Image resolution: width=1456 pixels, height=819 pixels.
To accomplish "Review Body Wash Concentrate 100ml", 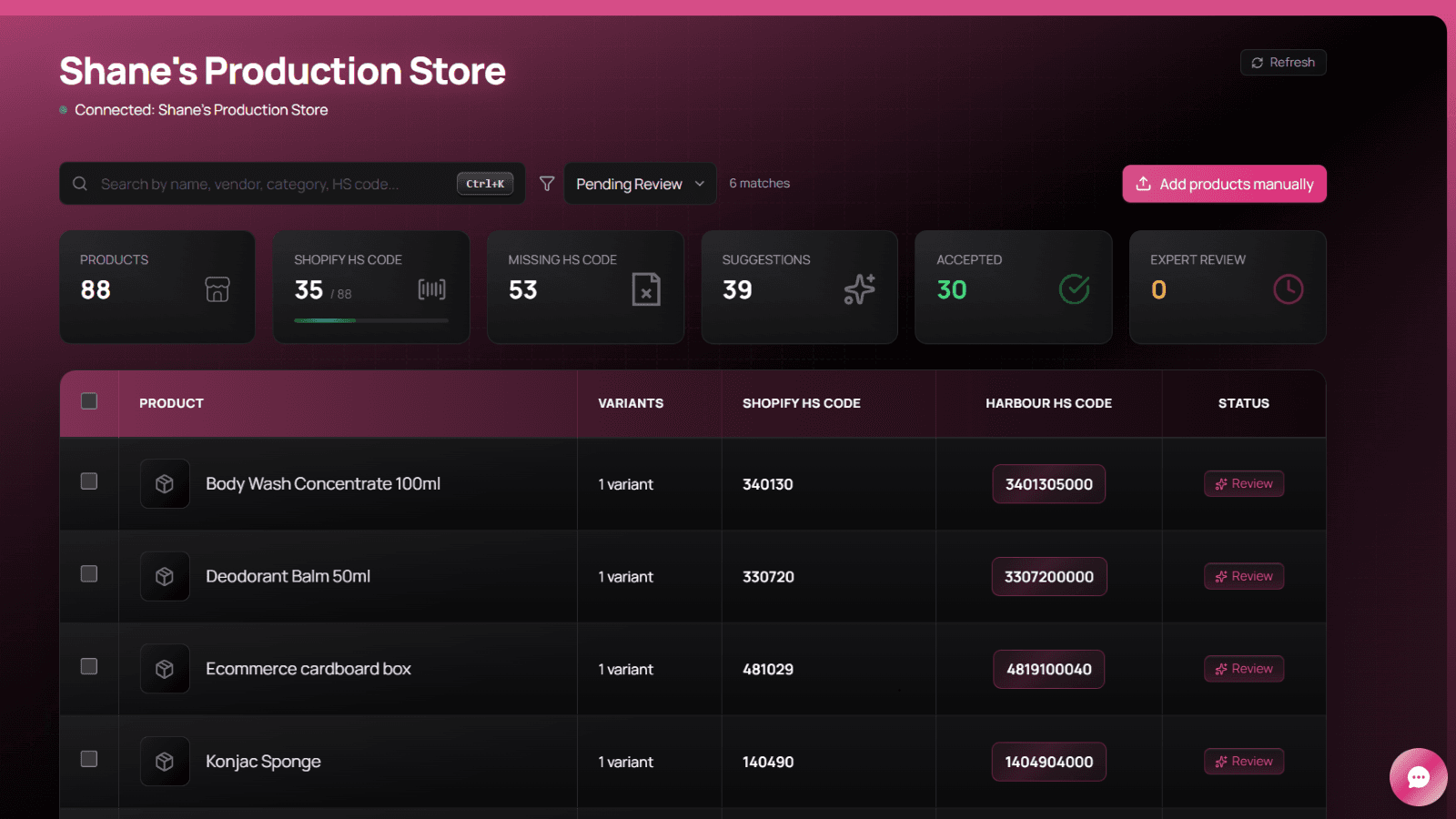I will 1244,484.
